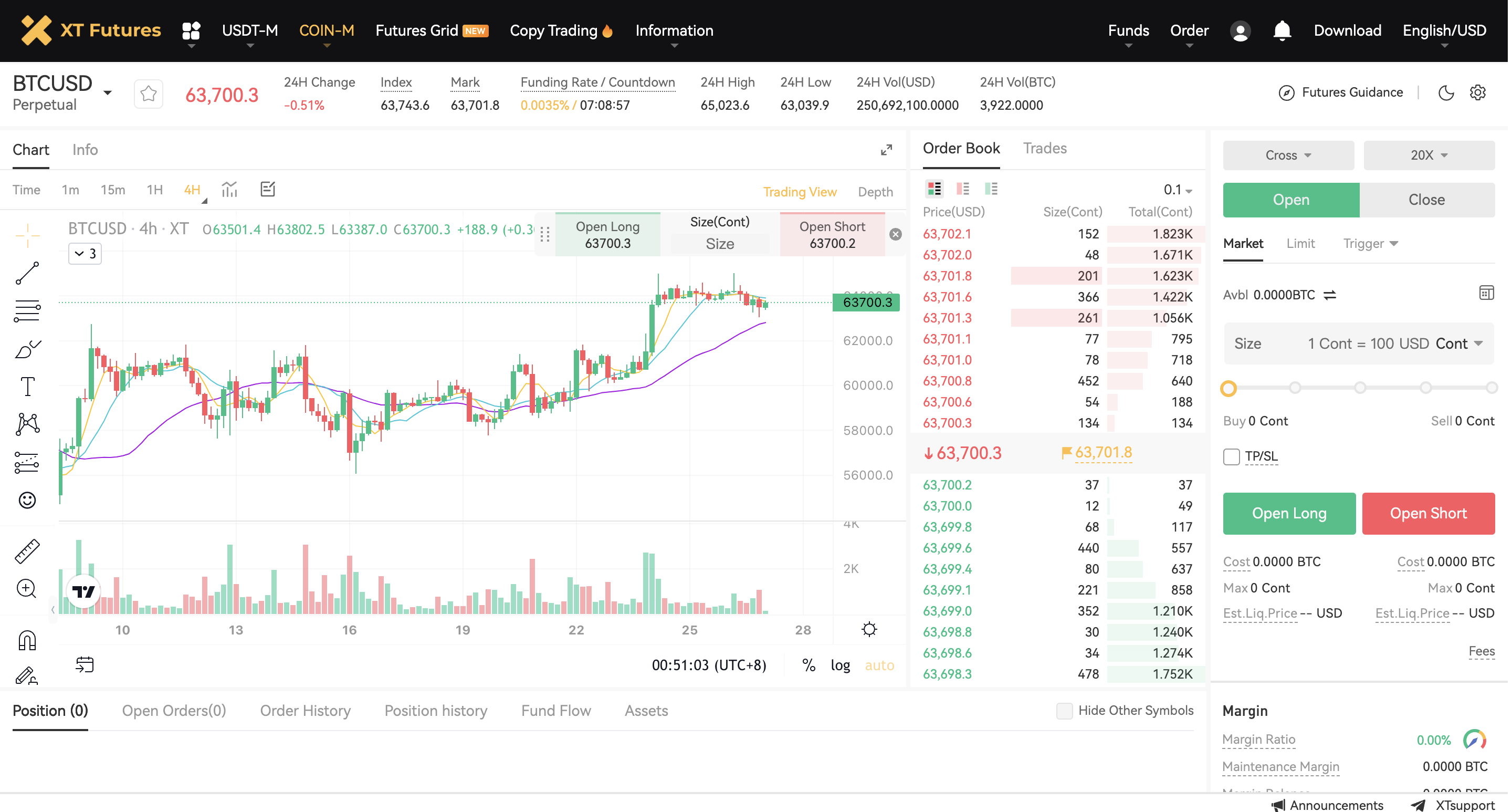Click the Open Long button

pos(1289,513)
